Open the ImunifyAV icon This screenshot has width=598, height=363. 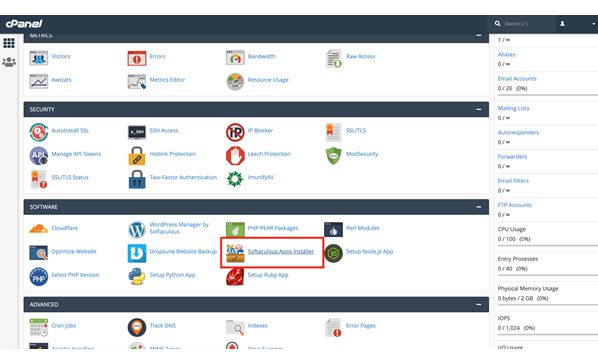click(x=235, y=179)
